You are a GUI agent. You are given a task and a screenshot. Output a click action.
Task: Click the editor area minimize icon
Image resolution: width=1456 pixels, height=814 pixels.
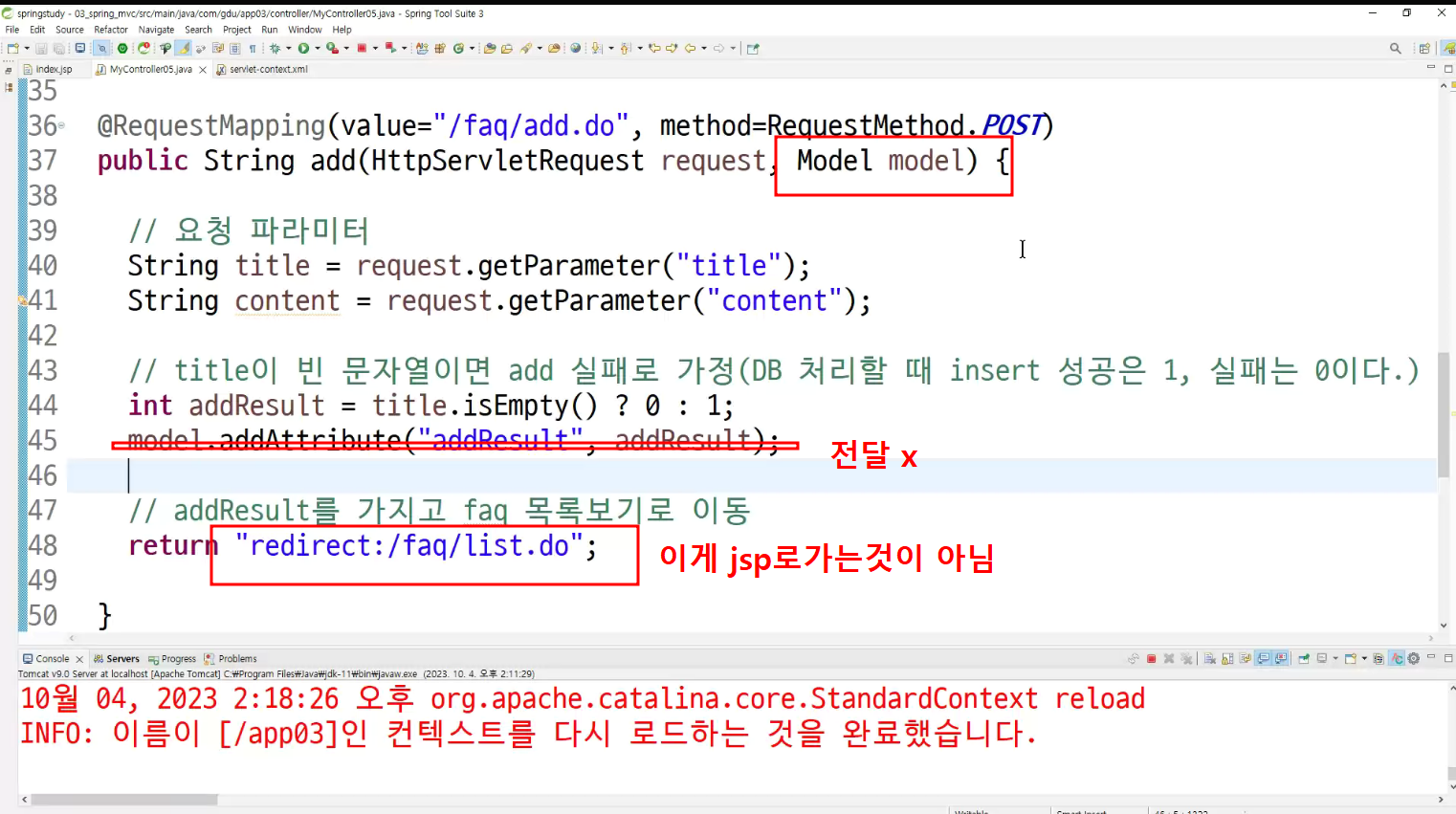[1431, 67]
